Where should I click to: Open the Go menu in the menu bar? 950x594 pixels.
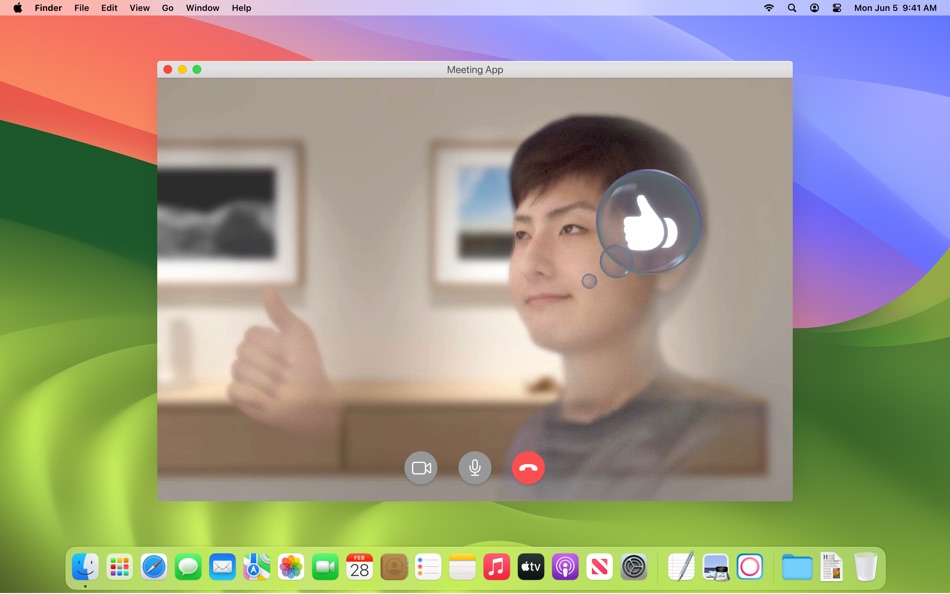tap(167, 8)
